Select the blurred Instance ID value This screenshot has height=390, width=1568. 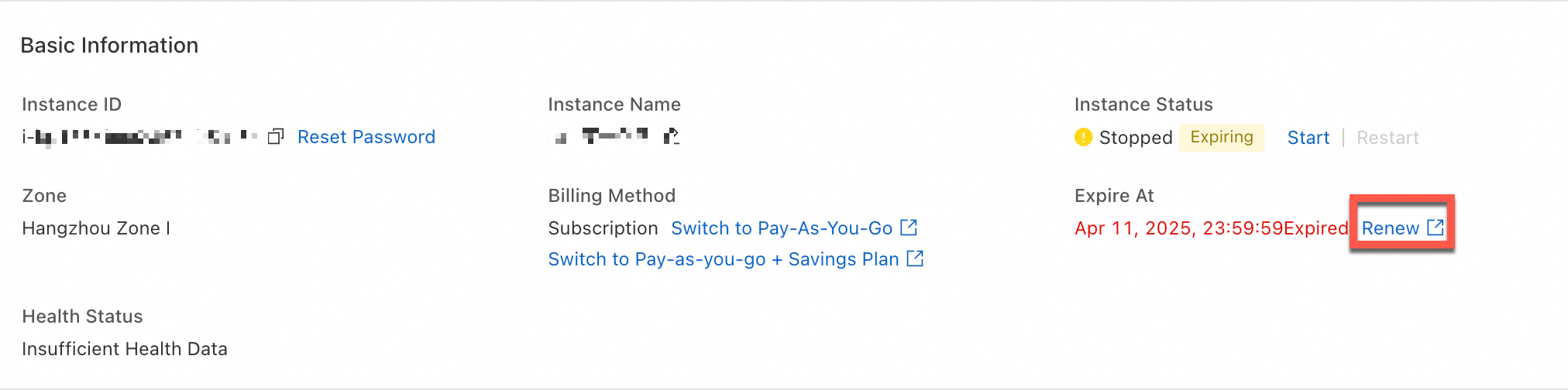[x=140, y=137]
